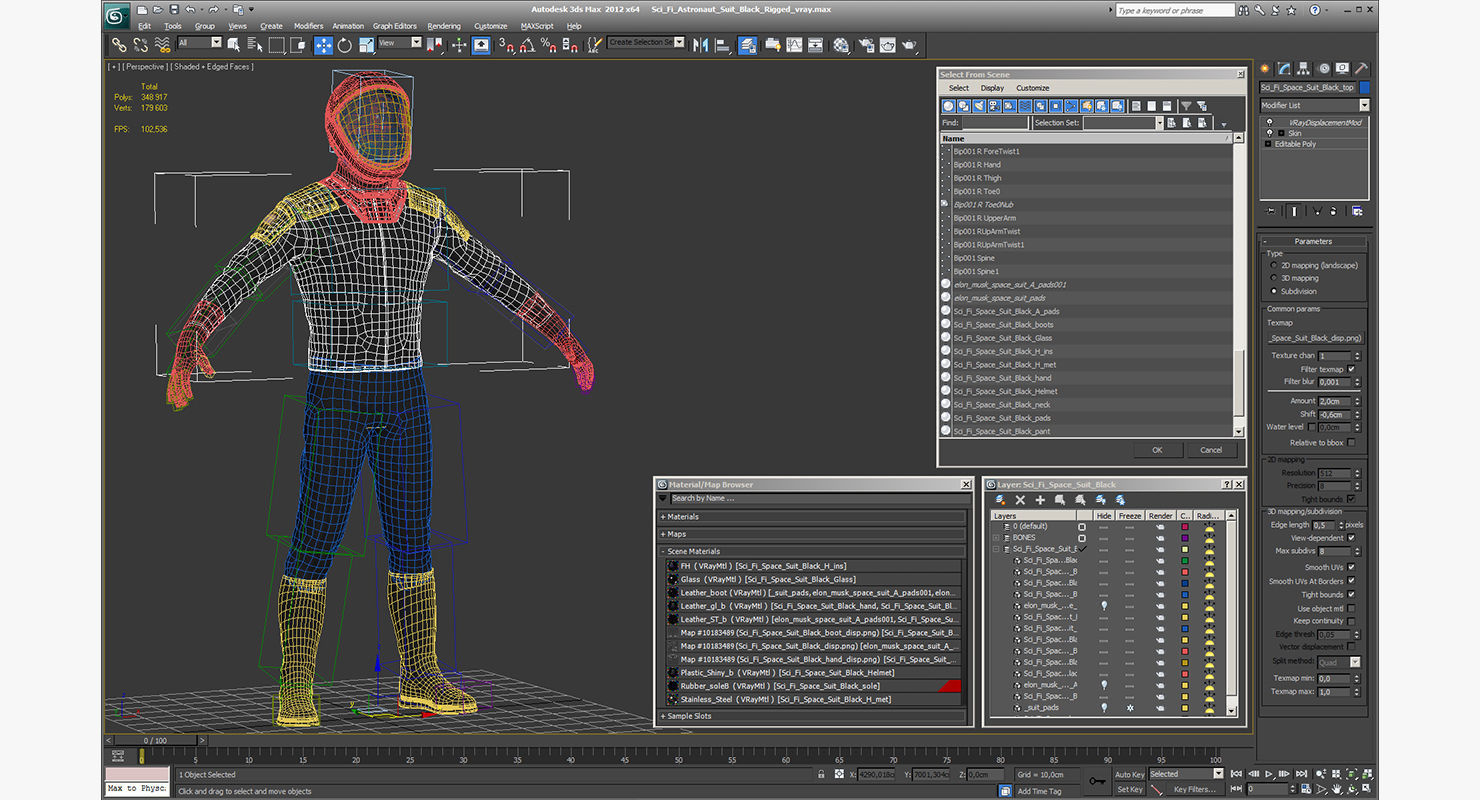Image resolution: width=1480 pixels, height=800 pixels.
Task: Open the MAXScript menu
Action: [537, 26]
